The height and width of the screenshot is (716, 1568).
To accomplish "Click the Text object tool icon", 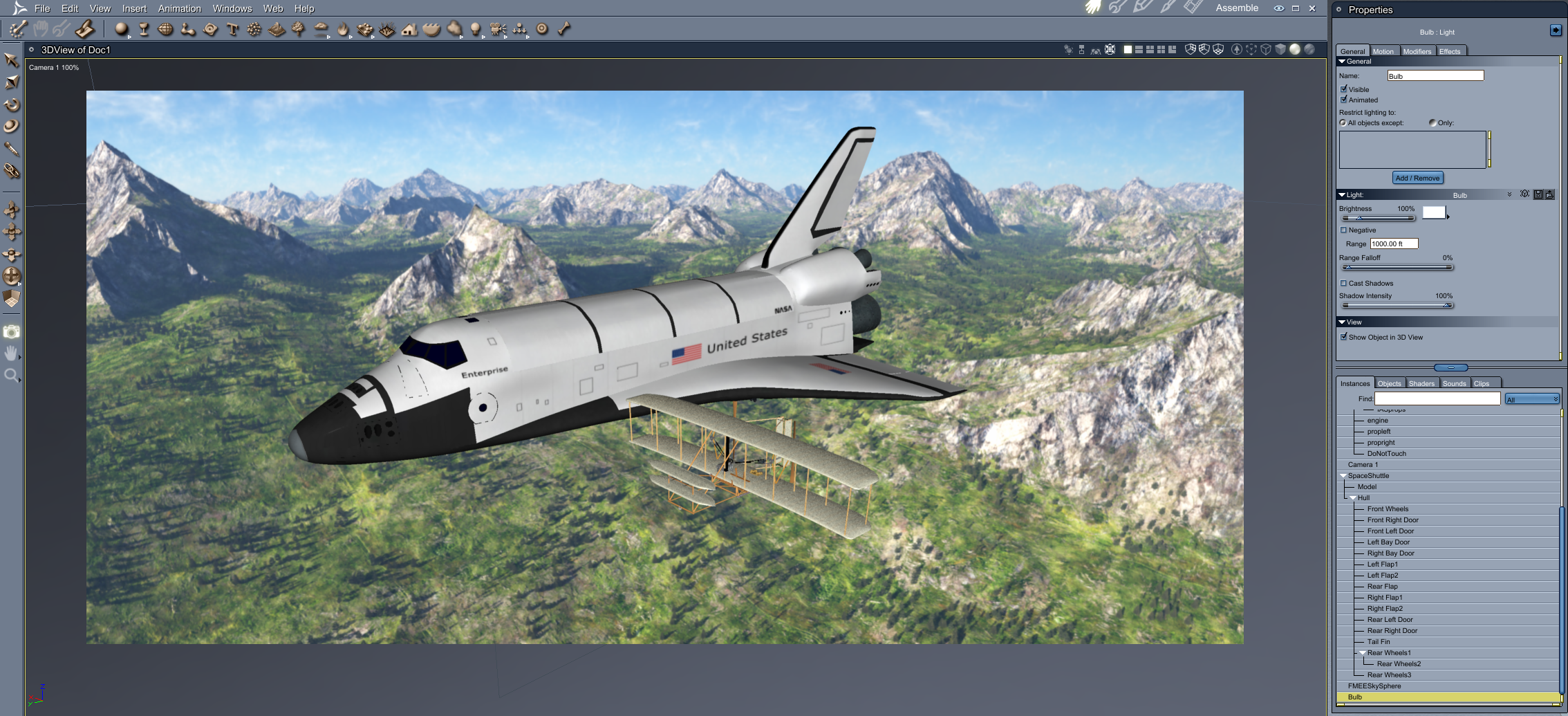I will [232, 29].
